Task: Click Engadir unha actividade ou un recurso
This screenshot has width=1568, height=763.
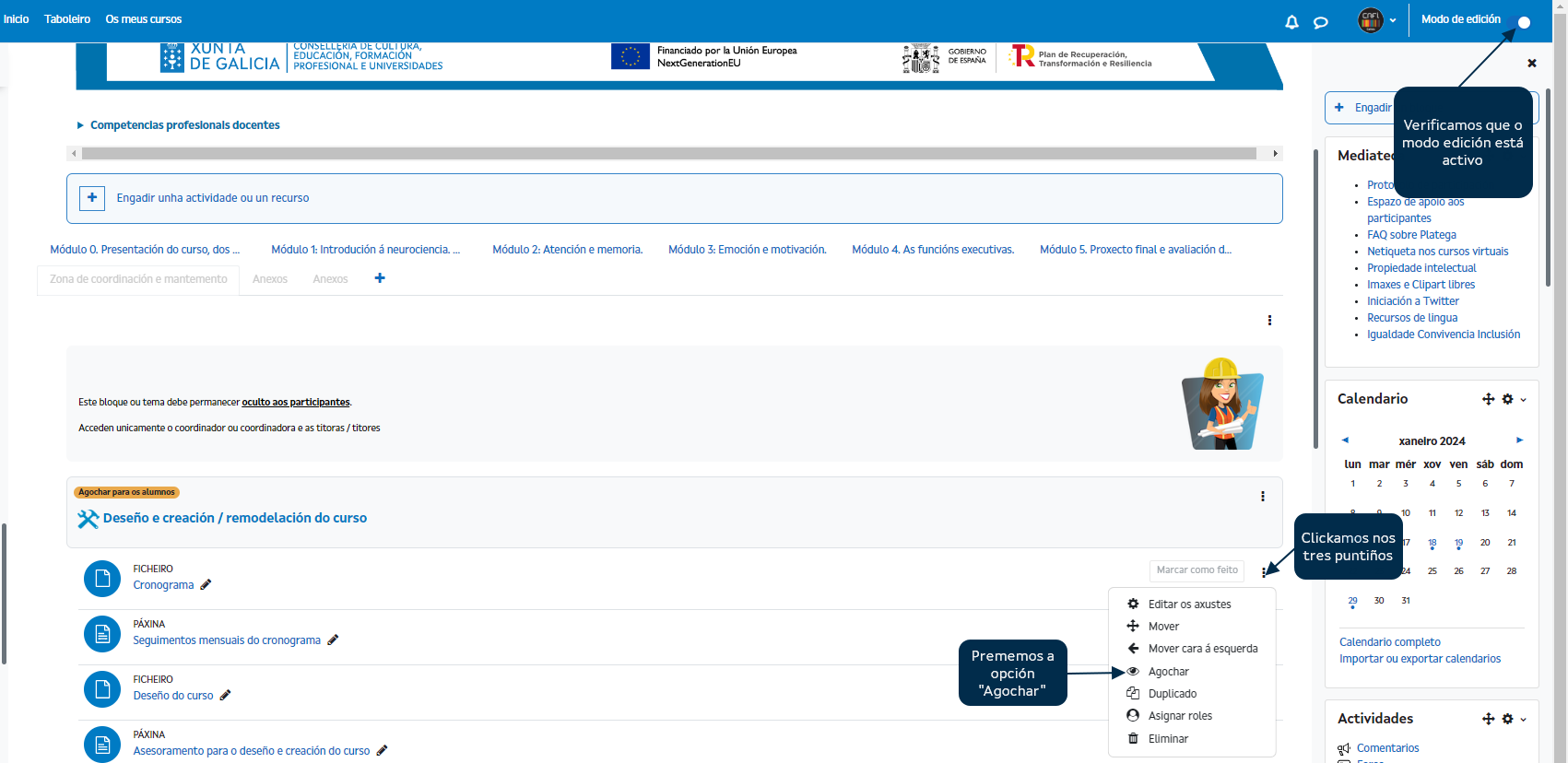Action: pos(212,198)
